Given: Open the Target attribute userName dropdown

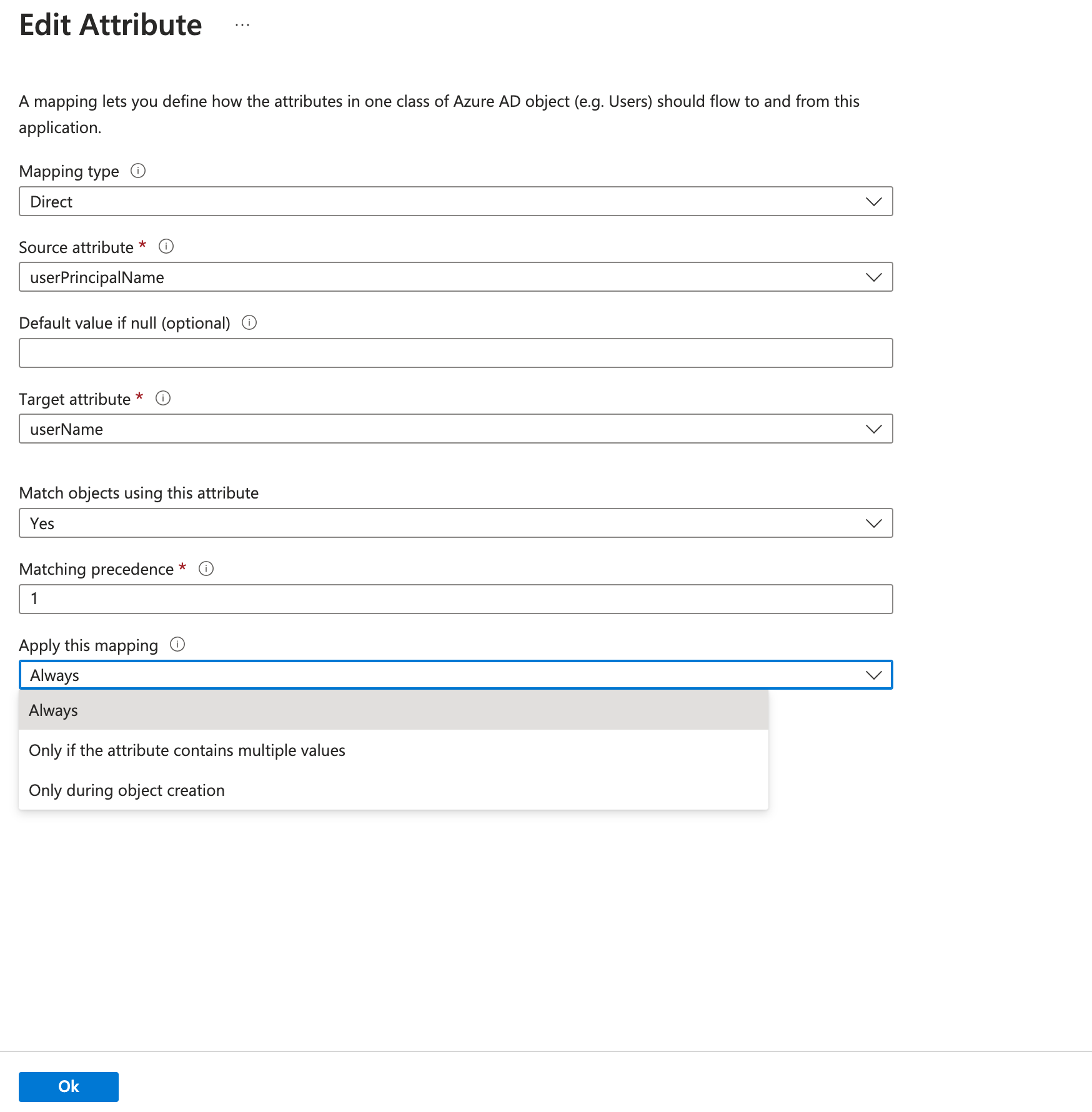Looking at the screenshot, I should coord(455,429).
